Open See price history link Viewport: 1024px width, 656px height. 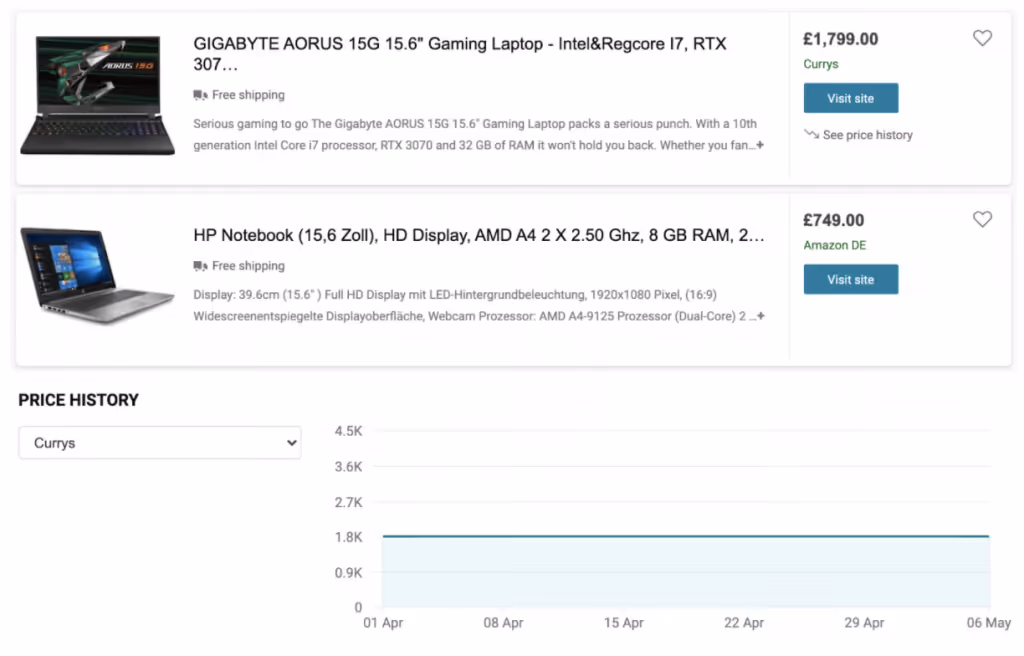point(867,135)
